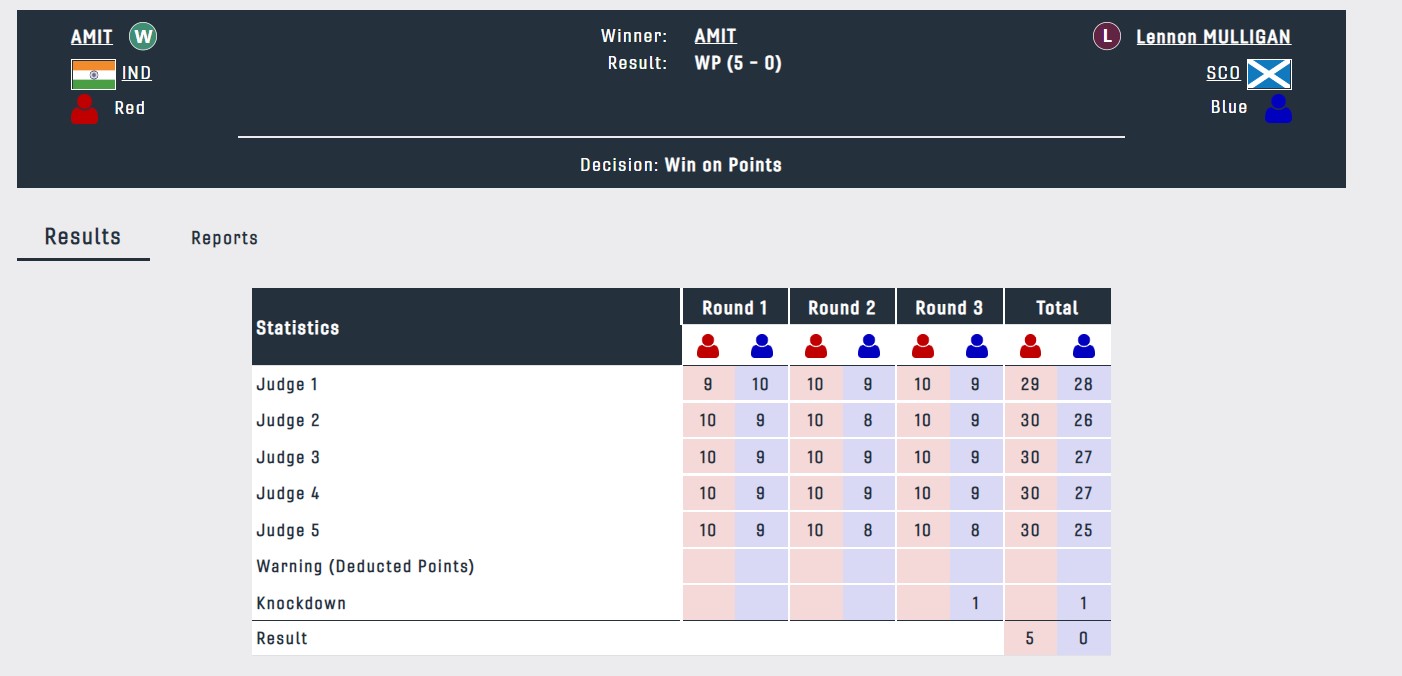Screen dimensions: 1402x676
Task: Click the red corner boxer icon under AMIT
Action: click(x=85, y=108)
